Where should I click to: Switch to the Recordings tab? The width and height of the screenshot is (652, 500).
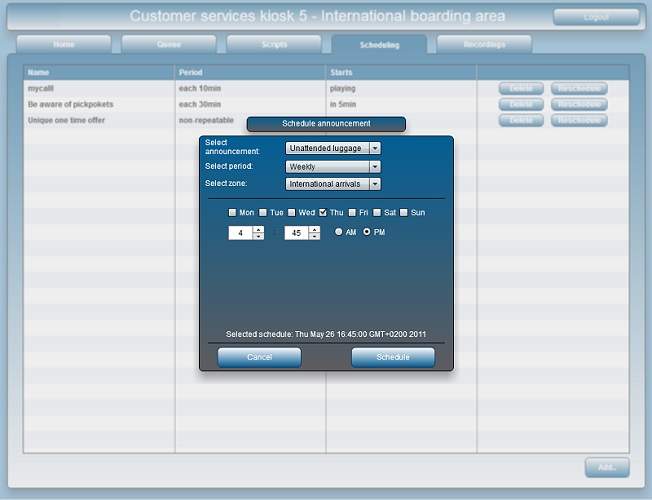pyautogui.click(x=484, y=44)
